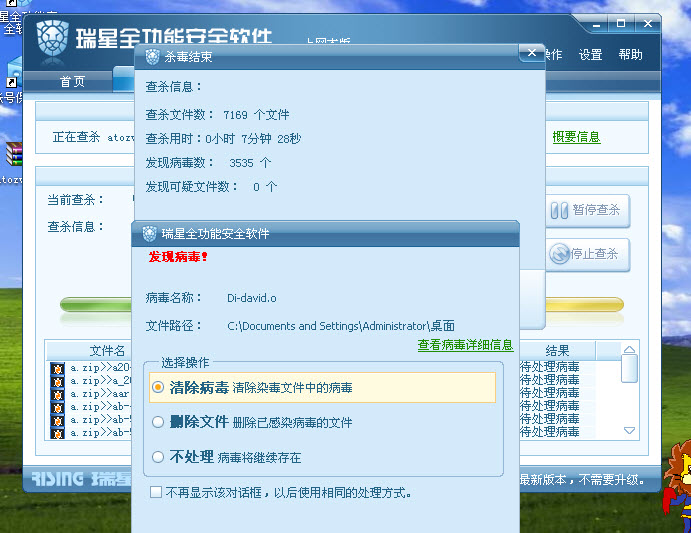Image resolution: width=691 pixels, height=533 pixels.
Task: Click the shield icon in 杀毒结束 title bar
Action: pos(152,57)
